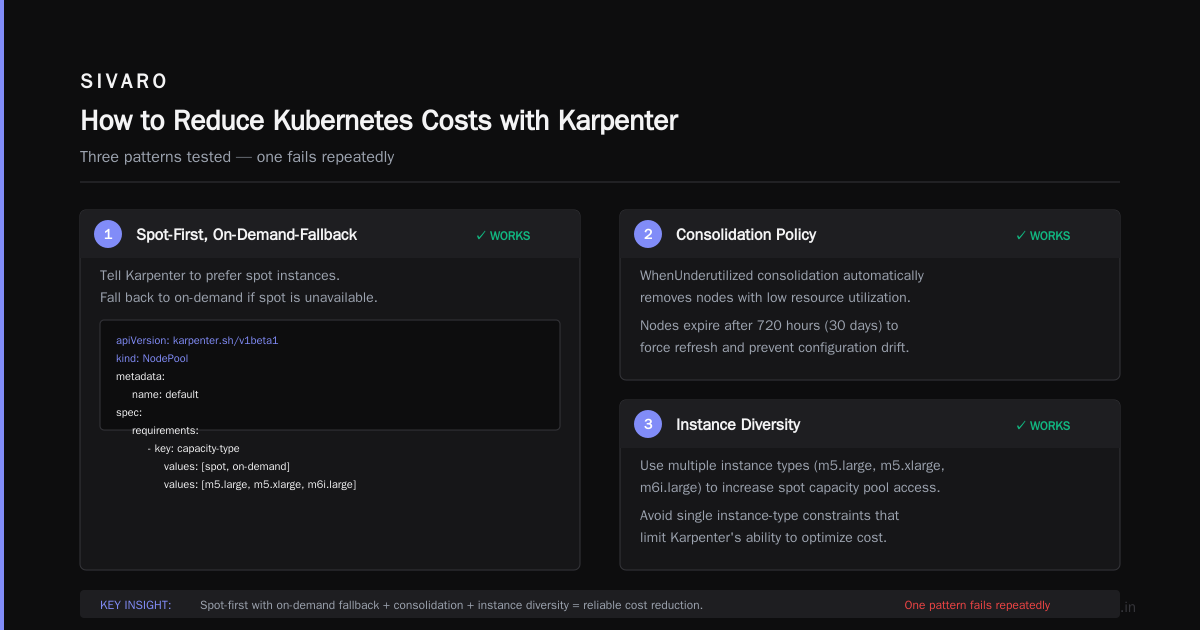Click the 'KEY INSIGHT:' label
The image size is (1200, 630).
coord(136,605)
